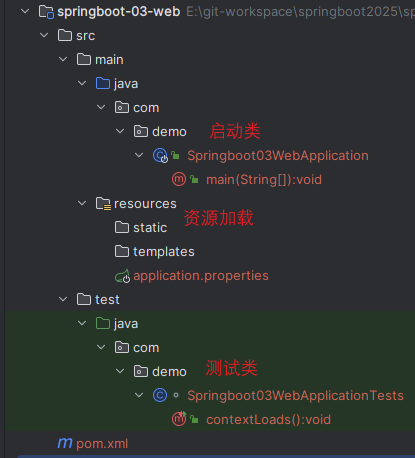Click the com package icon under test
This screenshot has height=458, width=415.
pyautogui.click(x=122, y=347)
